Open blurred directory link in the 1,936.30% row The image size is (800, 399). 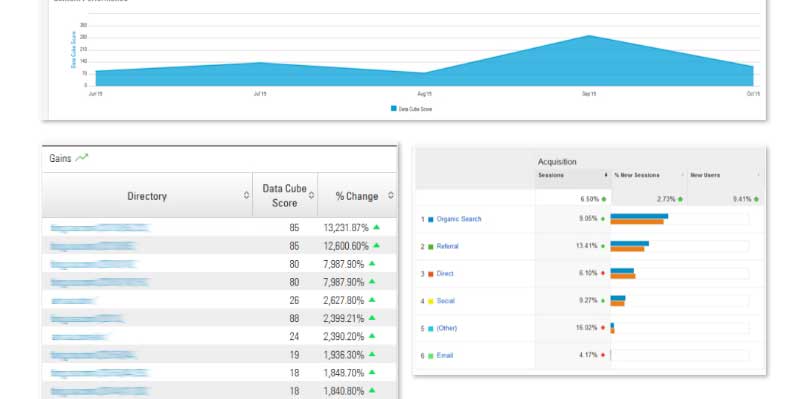click(x=93, y=355)
